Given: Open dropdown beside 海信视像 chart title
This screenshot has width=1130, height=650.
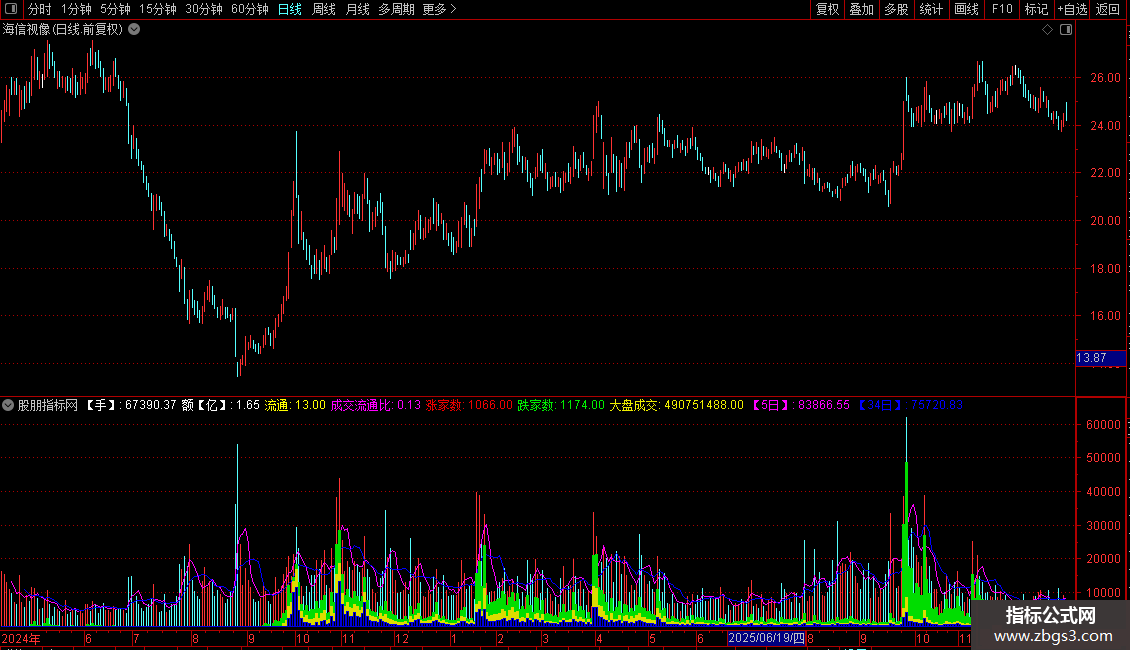Looking at the screenshot, I should click(x=134, y=30).
